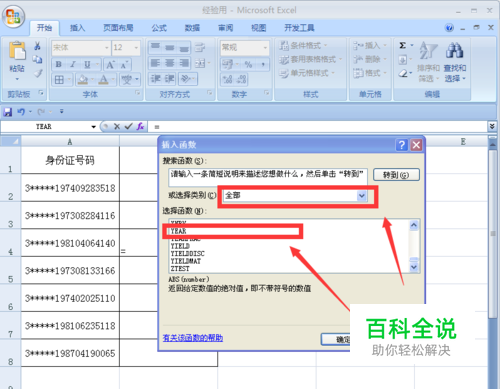Image resolution: width=500 pixels, height=389 pixels.
Task: Open the font size dropdown 12
Action: (136, 48)
